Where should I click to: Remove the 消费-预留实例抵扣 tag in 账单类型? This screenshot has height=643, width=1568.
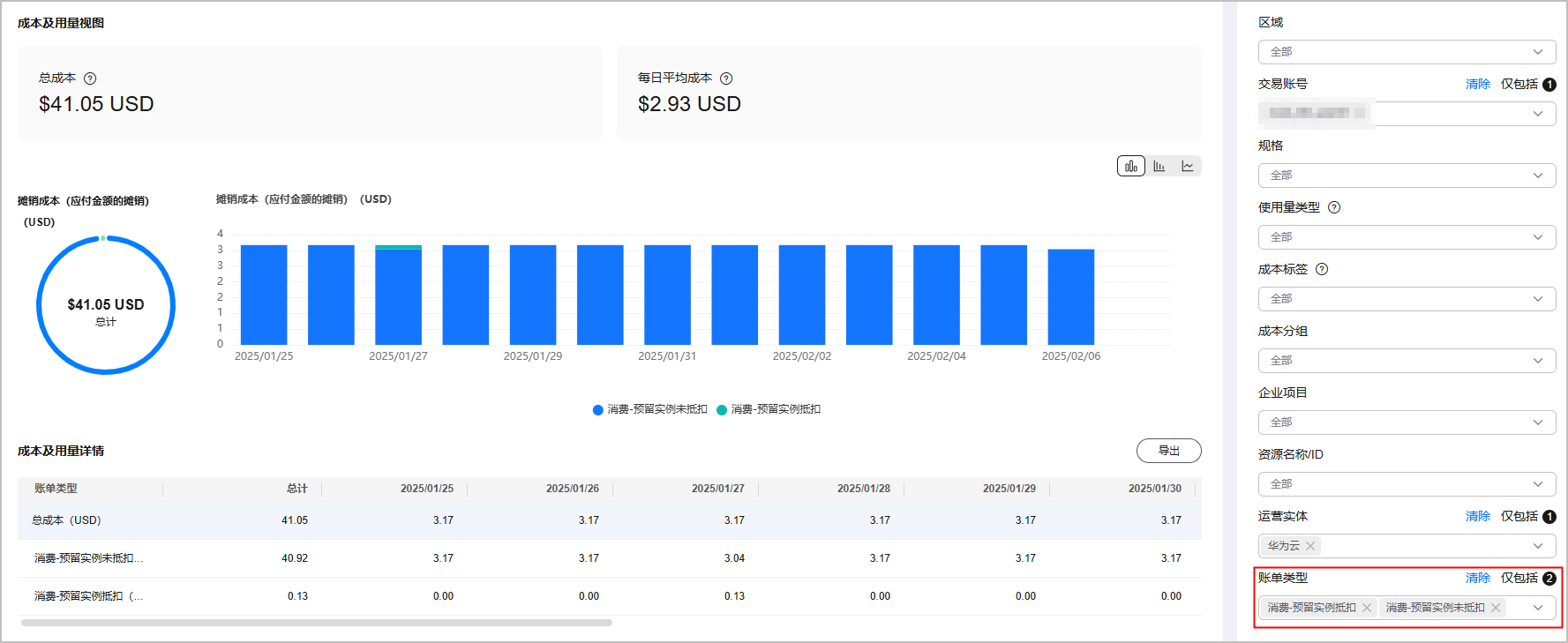pyautogui.click(x=1367, y=608)
